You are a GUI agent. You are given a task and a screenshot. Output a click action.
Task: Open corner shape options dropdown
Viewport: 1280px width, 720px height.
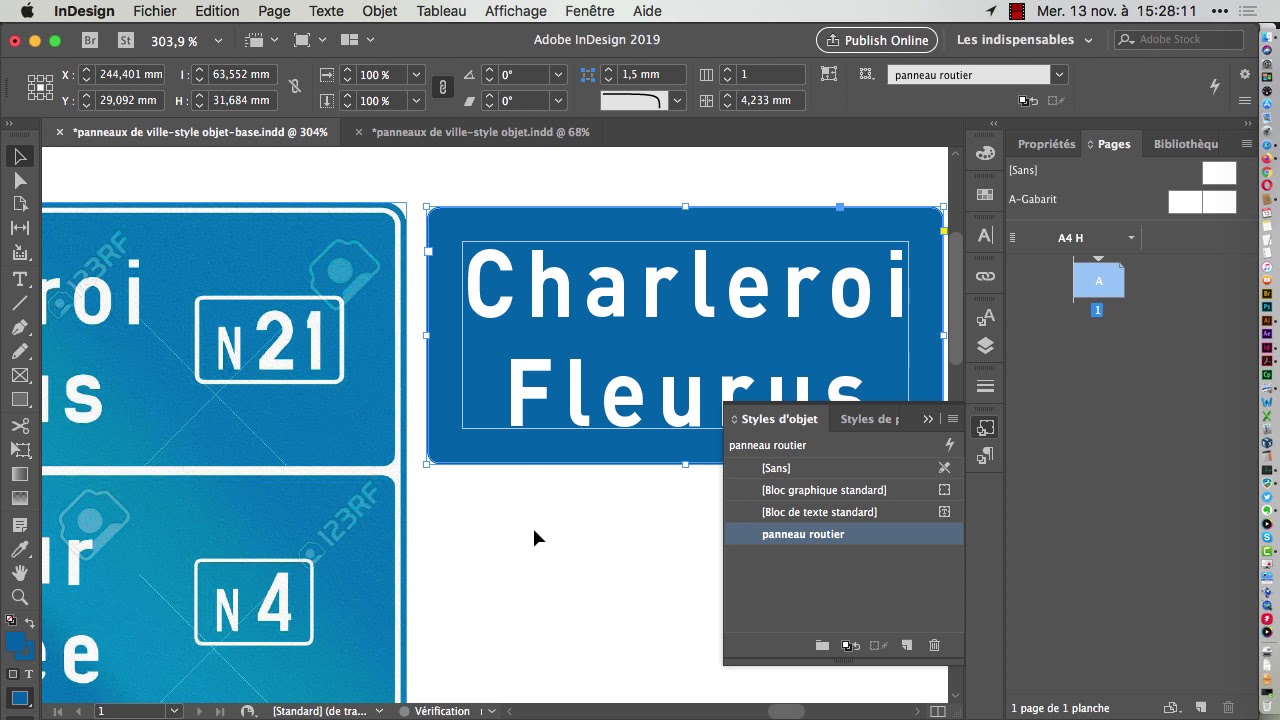coord(678,100)
